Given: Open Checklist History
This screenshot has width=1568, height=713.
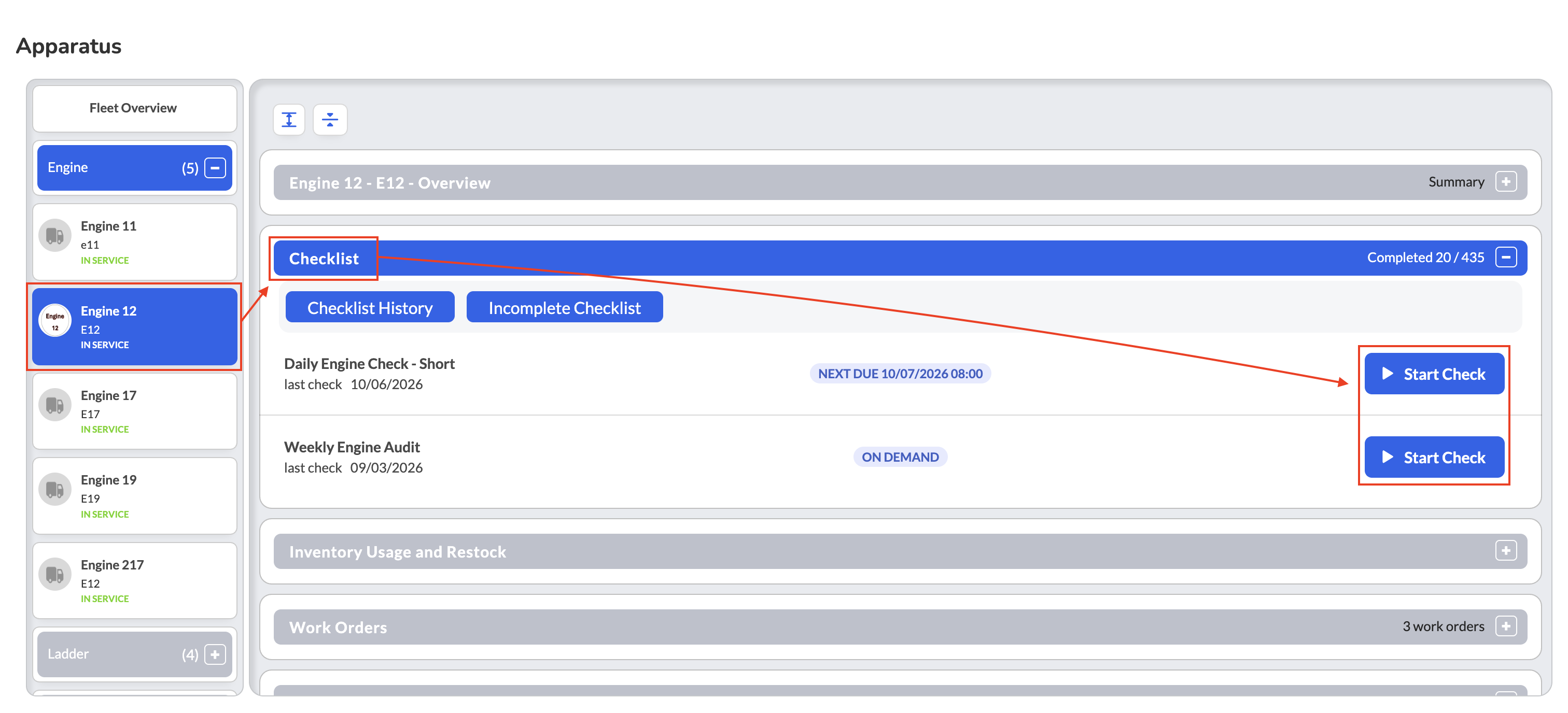Looking at the screenshot, I should [370, 307].
